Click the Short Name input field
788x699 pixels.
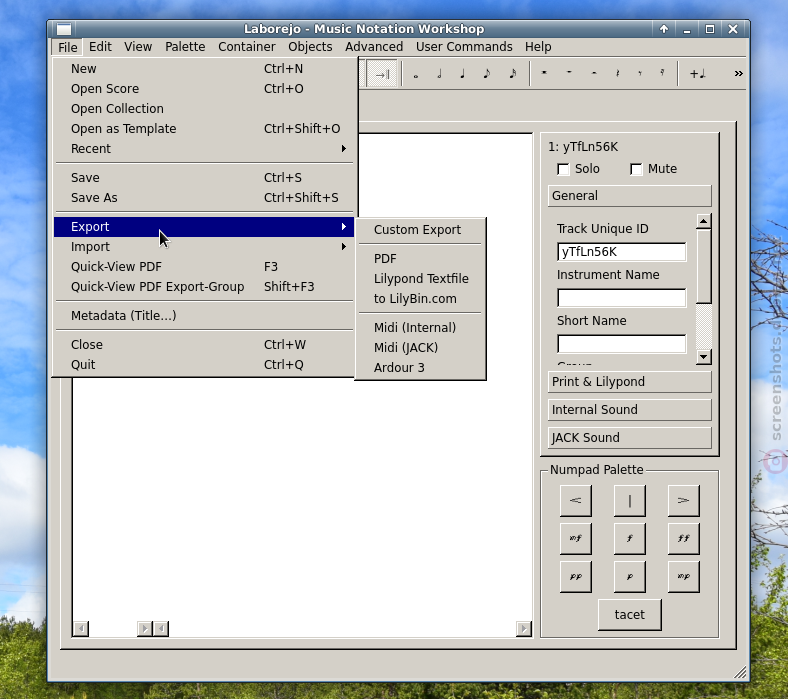point(622,344)
